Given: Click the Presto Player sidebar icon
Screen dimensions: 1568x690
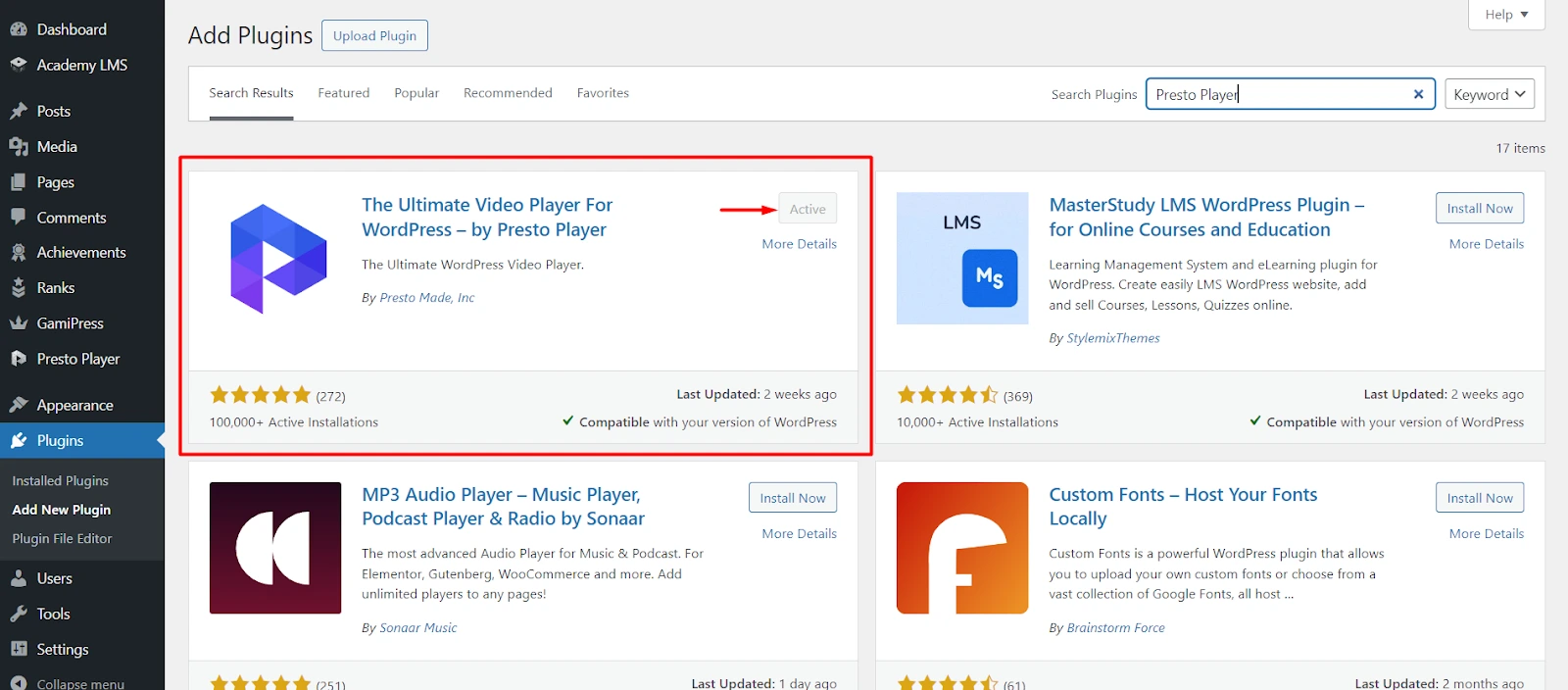Looking at the screenshot, I should pos(19,359).
